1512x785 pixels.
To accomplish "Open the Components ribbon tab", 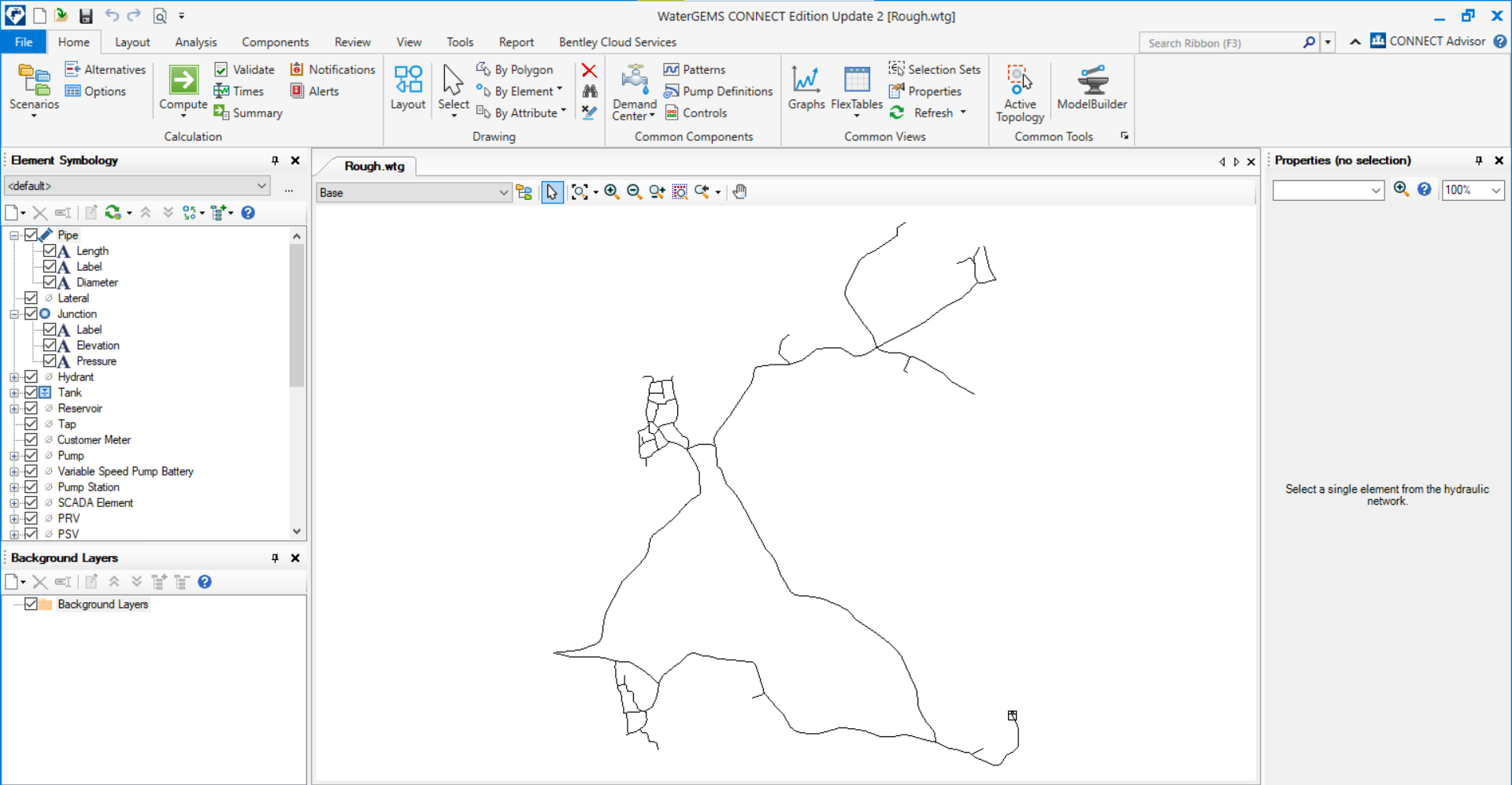I will click(275, 43).
